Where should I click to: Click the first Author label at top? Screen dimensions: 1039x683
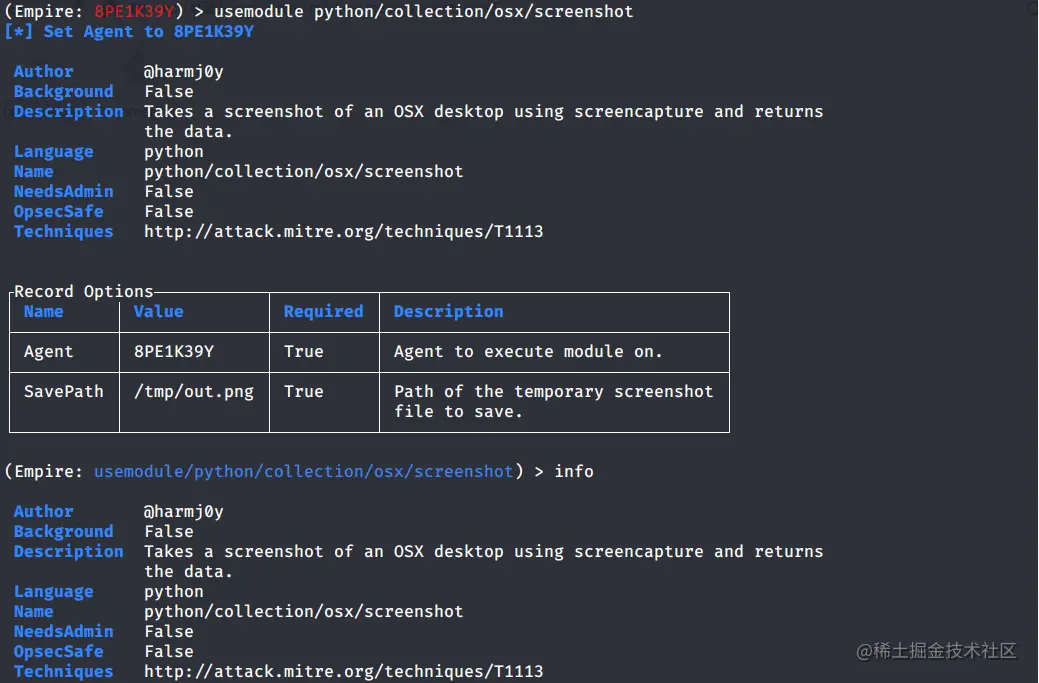44,72
